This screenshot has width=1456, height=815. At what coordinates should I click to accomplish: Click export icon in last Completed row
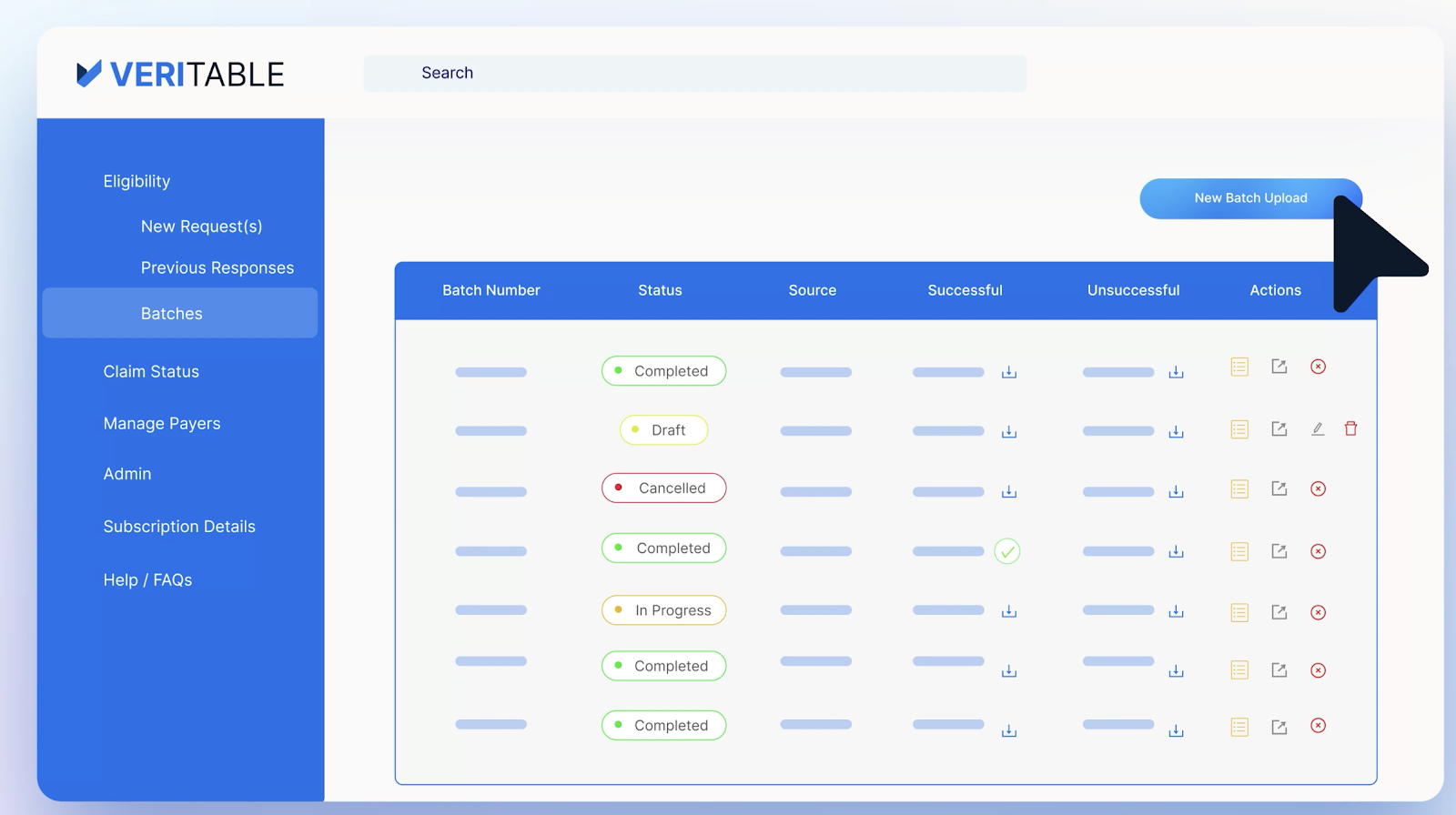(1279, 727)
